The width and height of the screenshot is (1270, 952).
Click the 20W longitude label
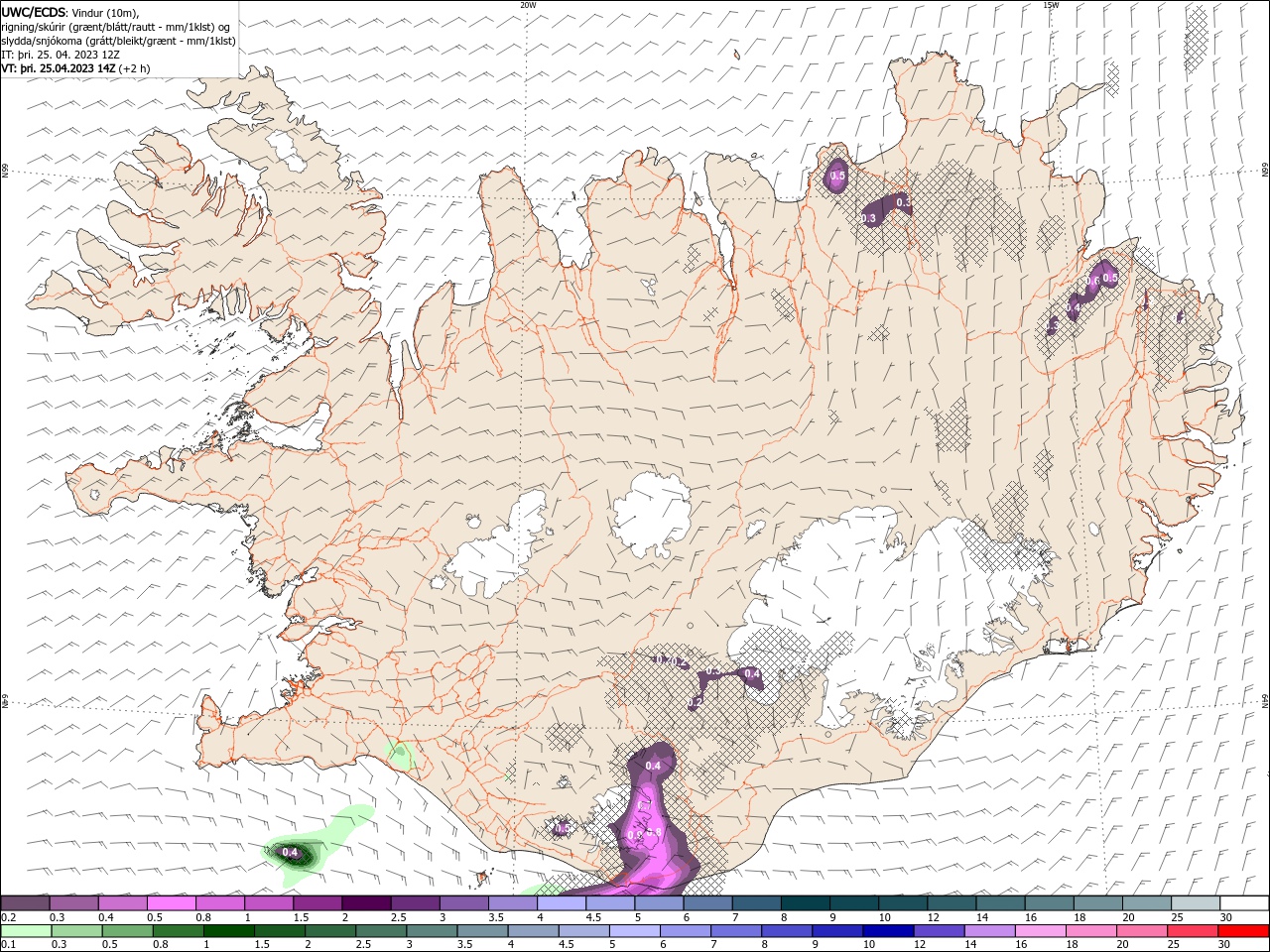click(528, 5)
